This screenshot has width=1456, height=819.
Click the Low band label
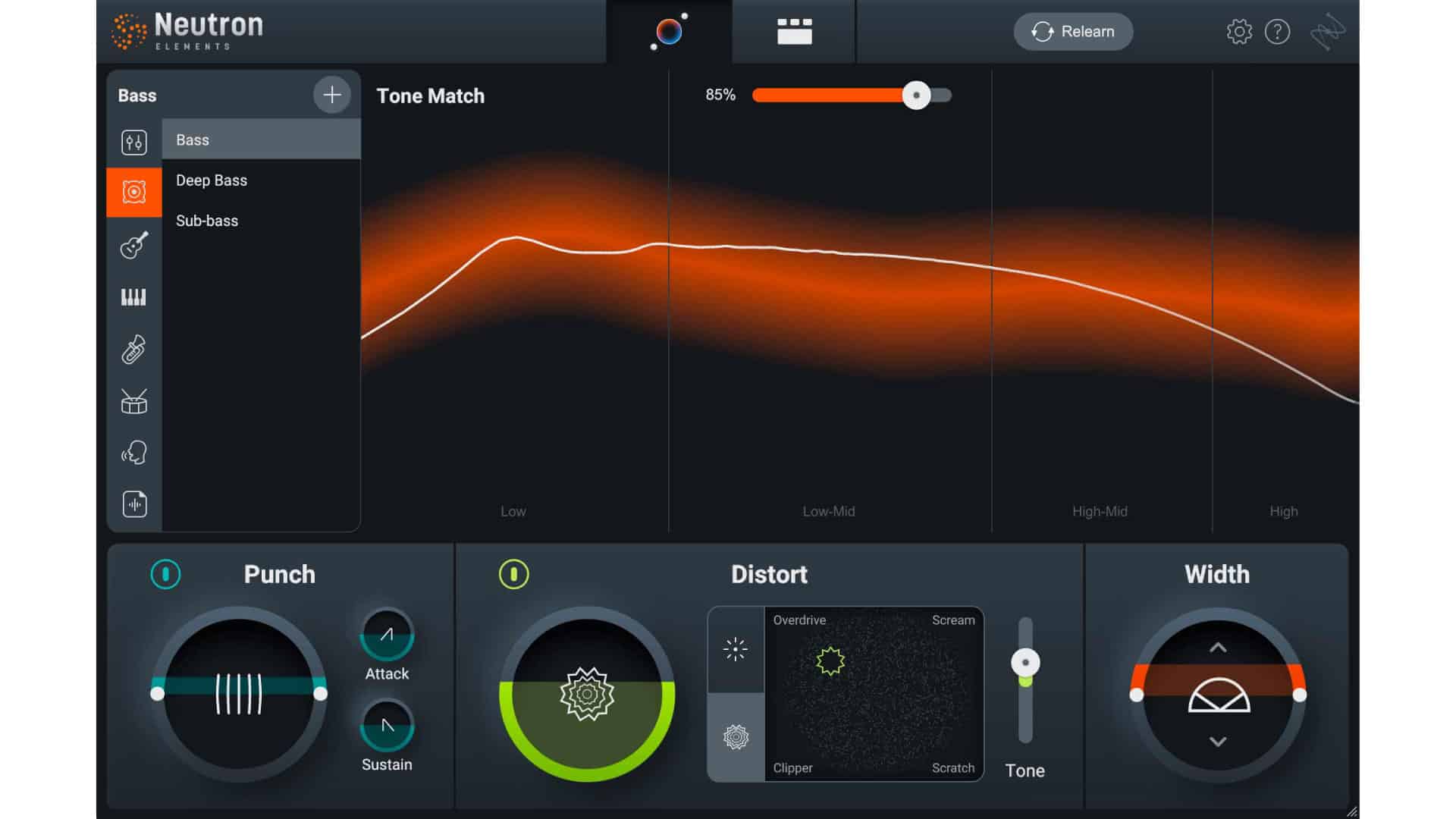point(513,512)
